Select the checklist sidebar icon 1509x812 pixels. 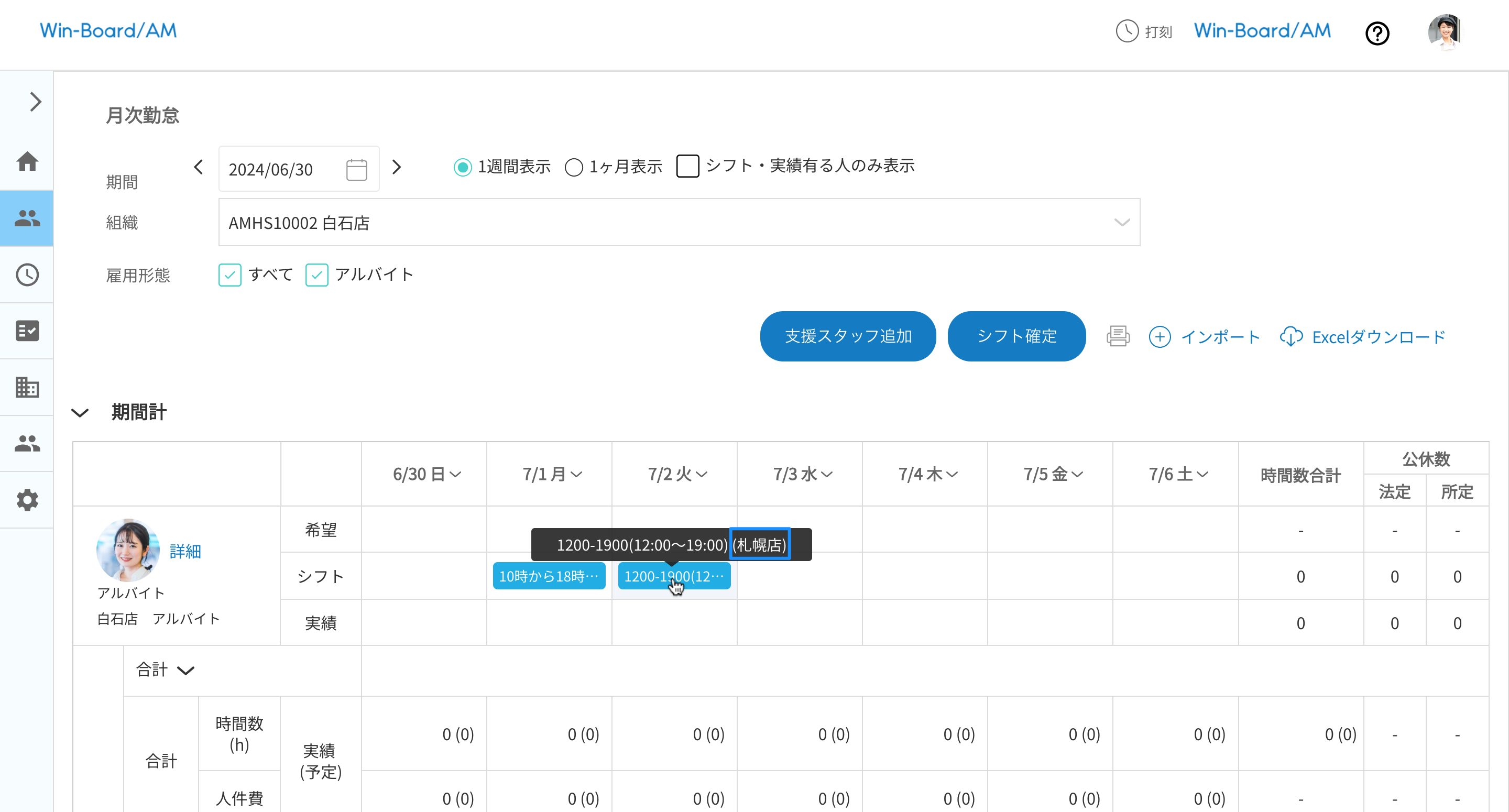27,331
